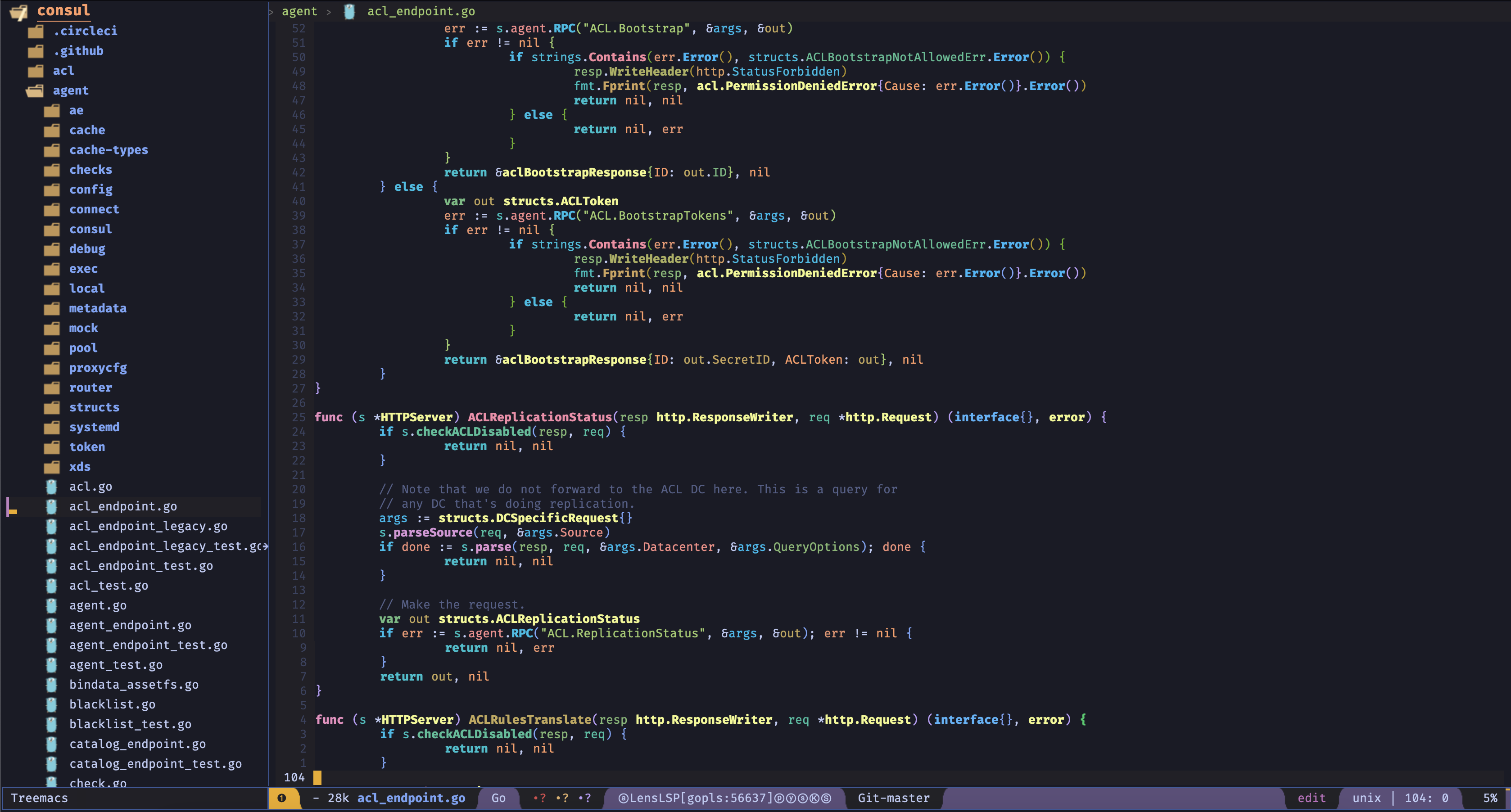1511x812 pixels.
Task: Click the Git-master branch indicator
Action: point(893,798)
